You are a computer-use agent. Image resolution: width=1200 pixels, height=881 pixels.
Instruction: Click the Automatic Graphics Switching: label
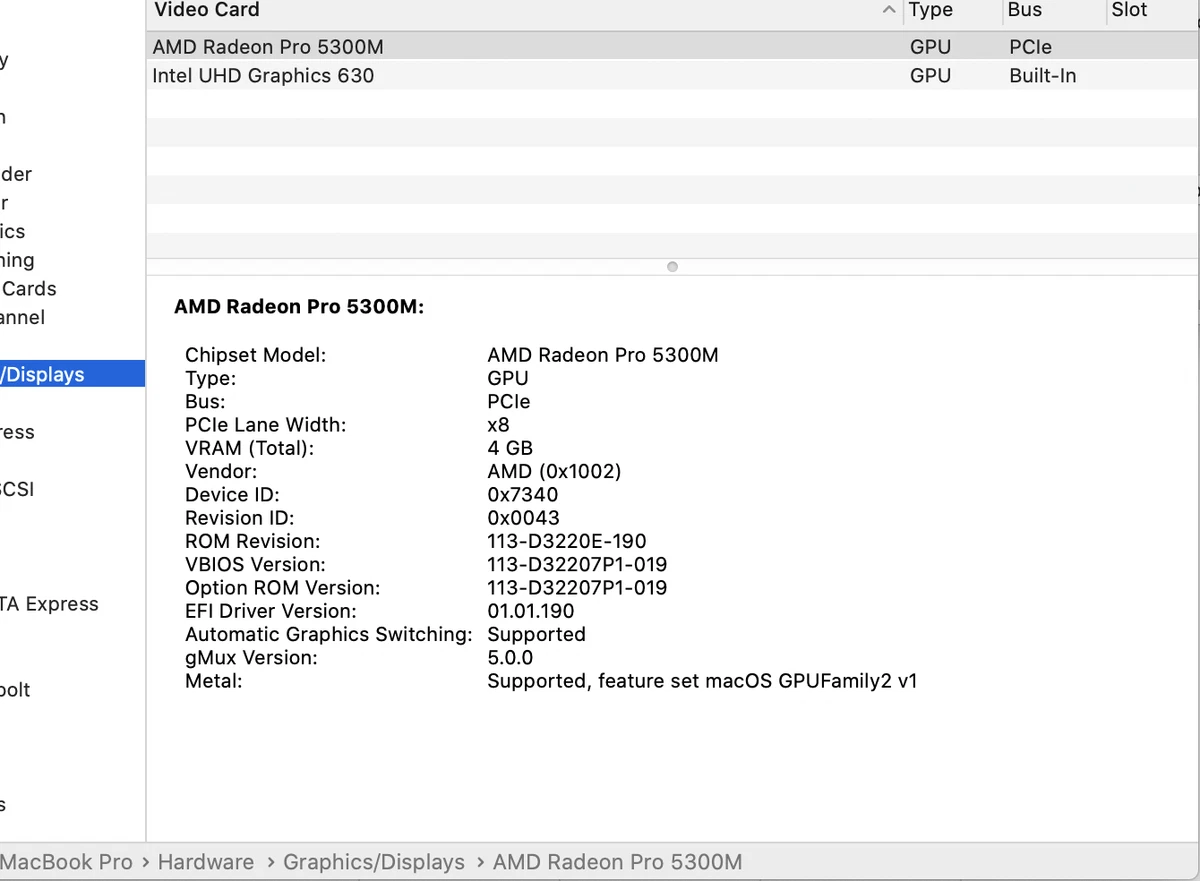coord(329,635)
